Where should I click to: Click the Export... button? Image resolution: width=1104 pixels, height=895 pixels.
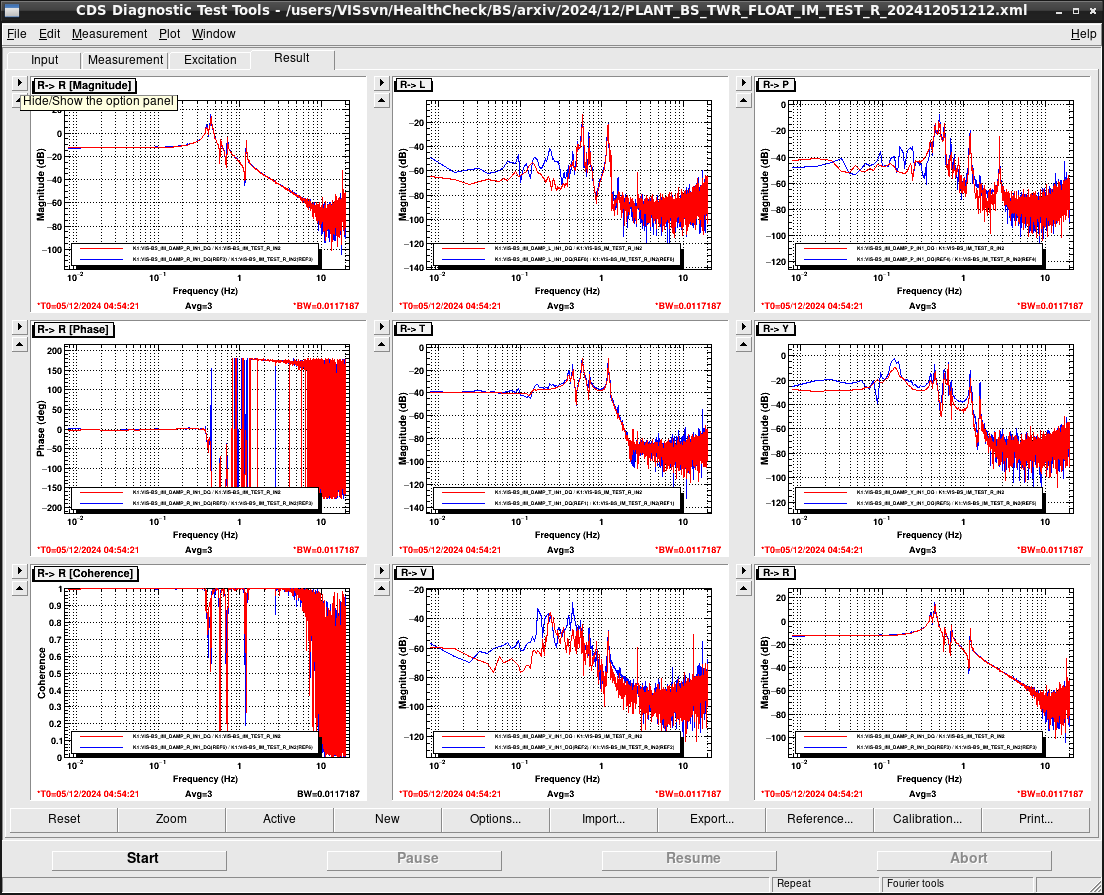coord(711,819)
